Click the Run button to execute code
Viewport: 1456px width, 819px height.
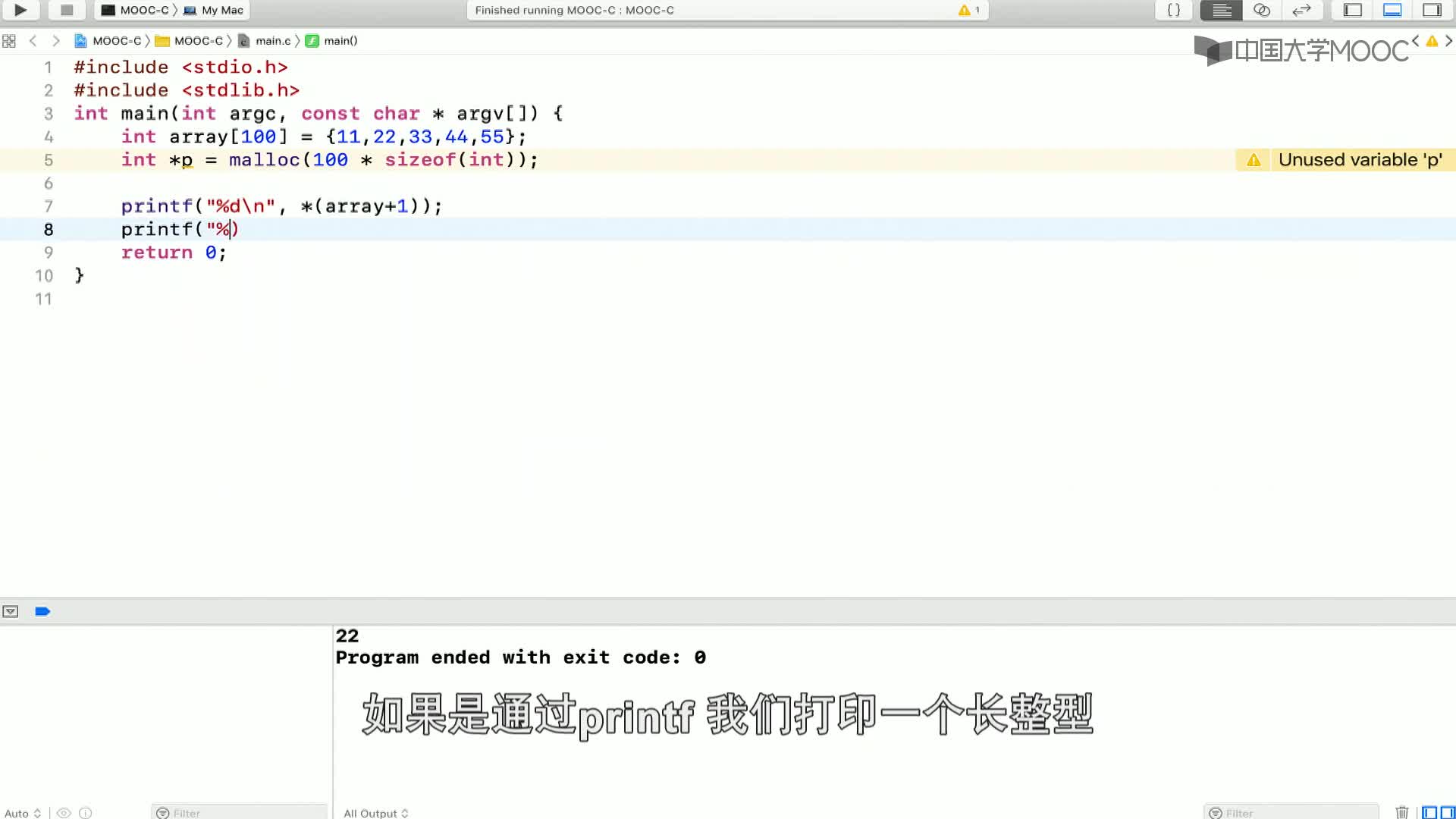(x=20, y=10)
